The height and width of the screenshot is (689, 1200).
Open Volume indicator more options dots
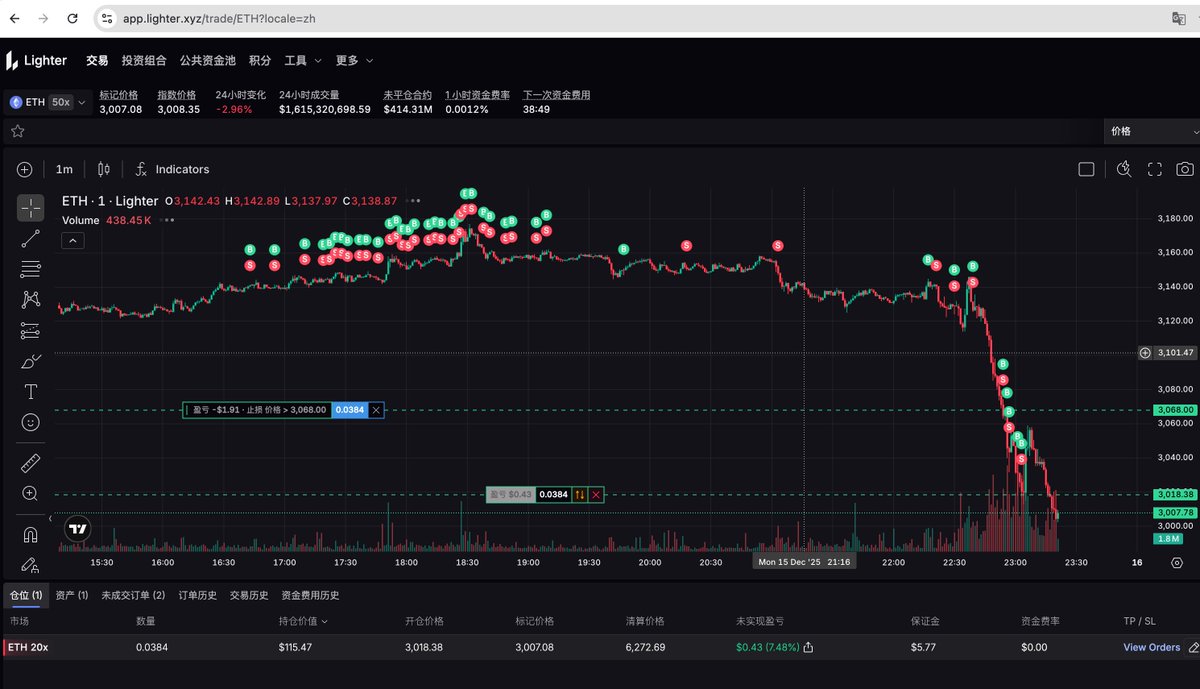(168, 220)
